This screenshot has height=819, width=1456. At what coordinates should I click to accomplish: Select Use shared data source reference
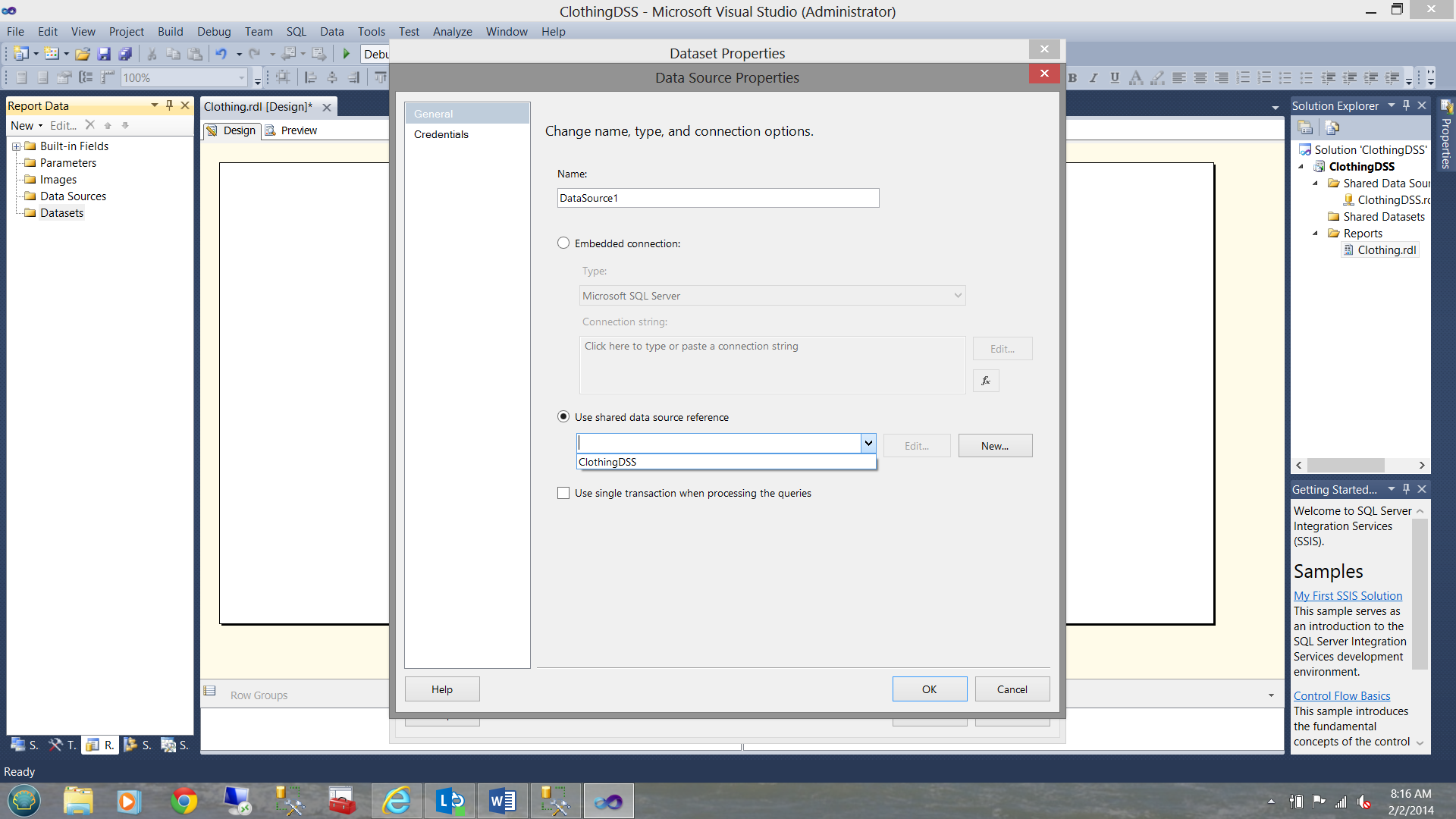coord(563,417)
